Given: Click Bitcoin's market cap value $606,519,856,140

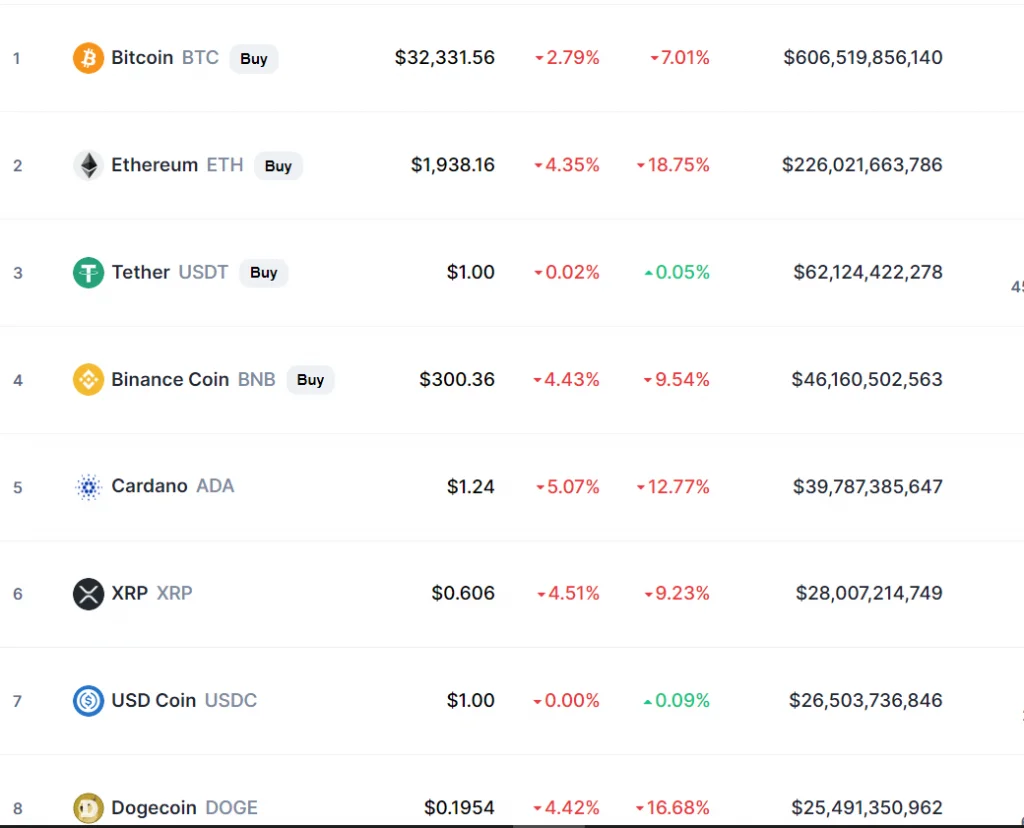Looking at the screenshot, I should tap(863, 57).
